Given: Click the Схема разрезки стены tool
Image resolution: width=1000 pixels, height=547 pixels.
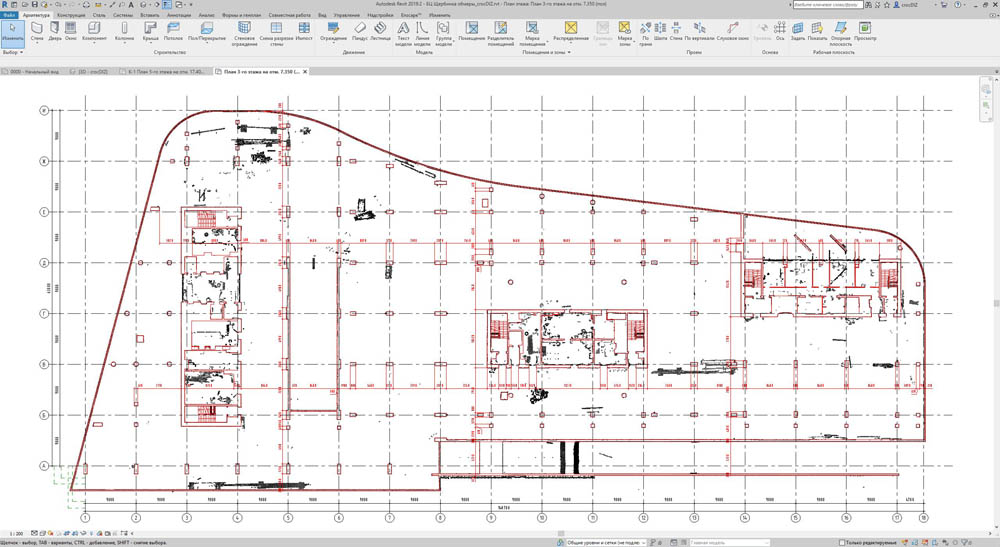Looking at the screenshot, I should tap(276, 34).
